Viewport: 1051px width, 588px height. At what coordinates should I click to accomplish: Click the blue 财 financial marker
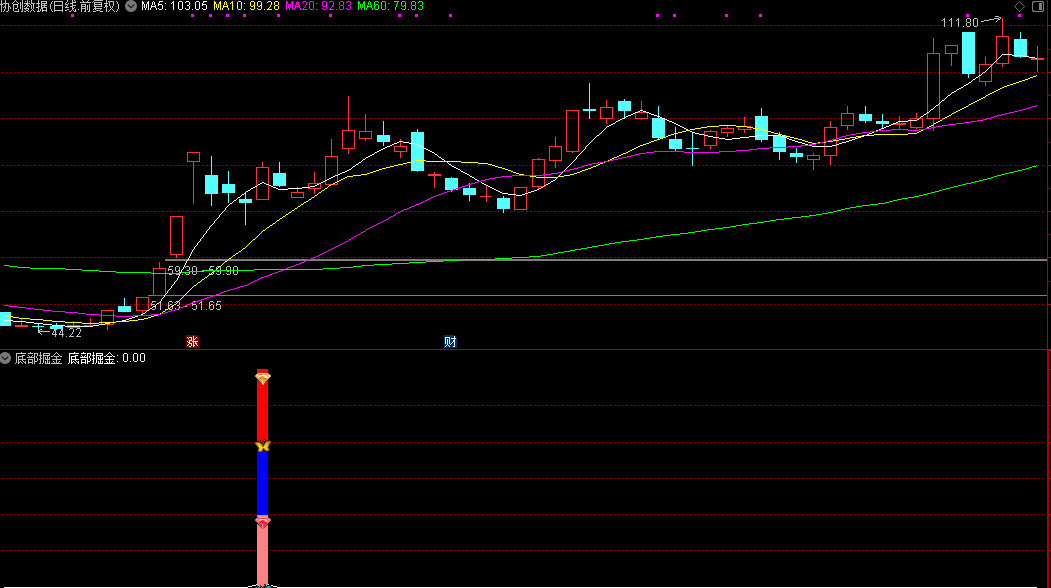450,342
